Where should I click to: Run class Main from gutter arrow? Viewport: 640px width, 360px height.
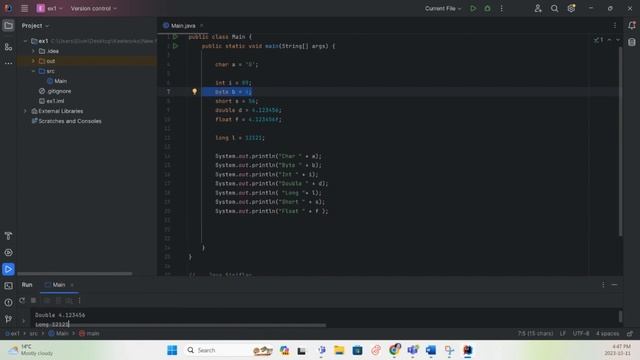(175, 37)
